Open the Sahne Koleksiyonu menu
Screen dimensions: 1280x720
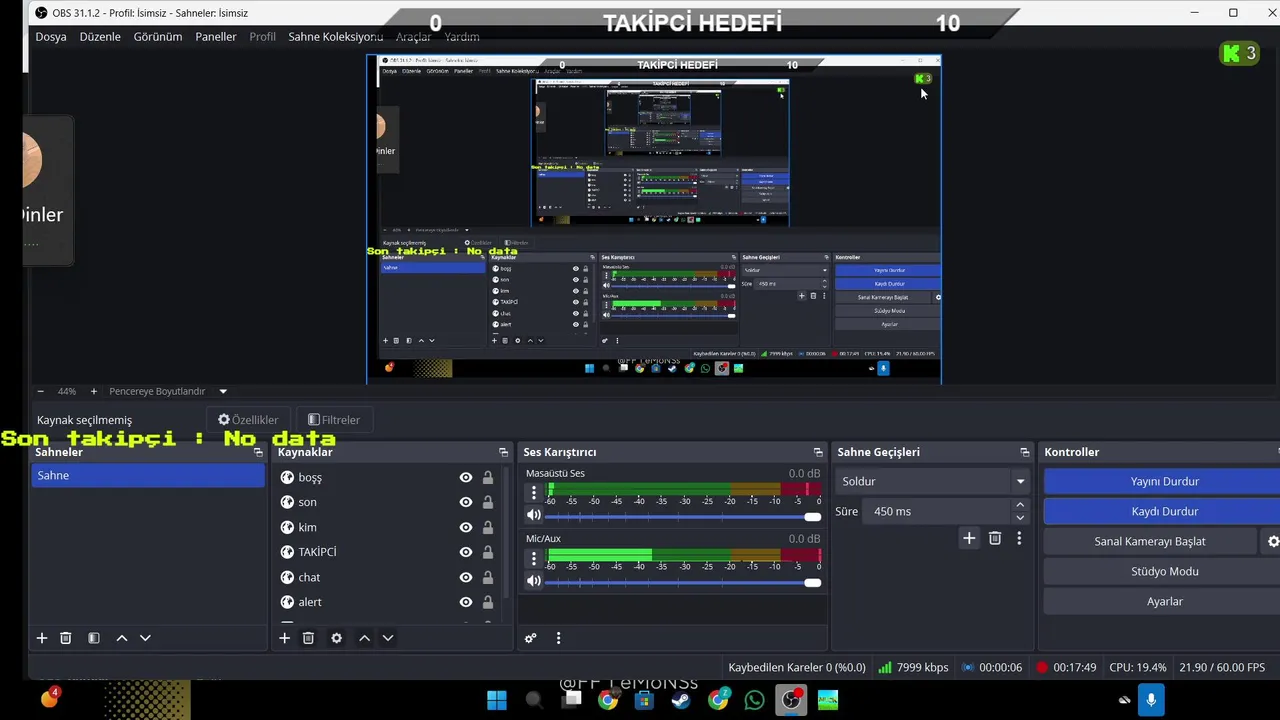pyautogui.click(x=335, y=37)
